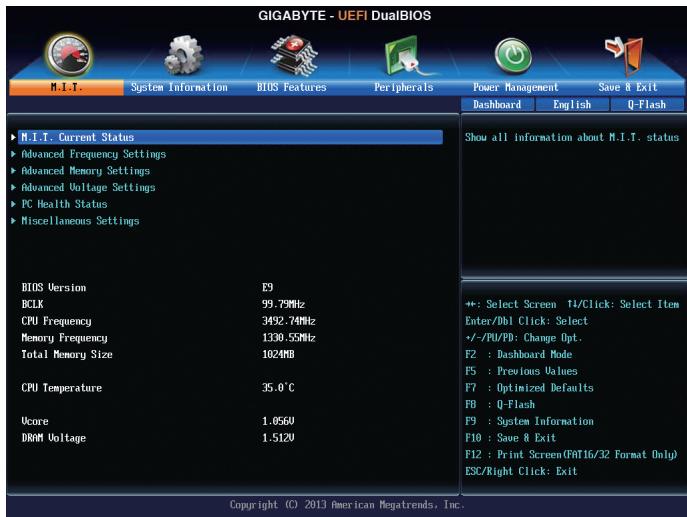Click the F9 System Information hint
The height and width of the screenshot is (517, 687).
[x=529, y=421]
